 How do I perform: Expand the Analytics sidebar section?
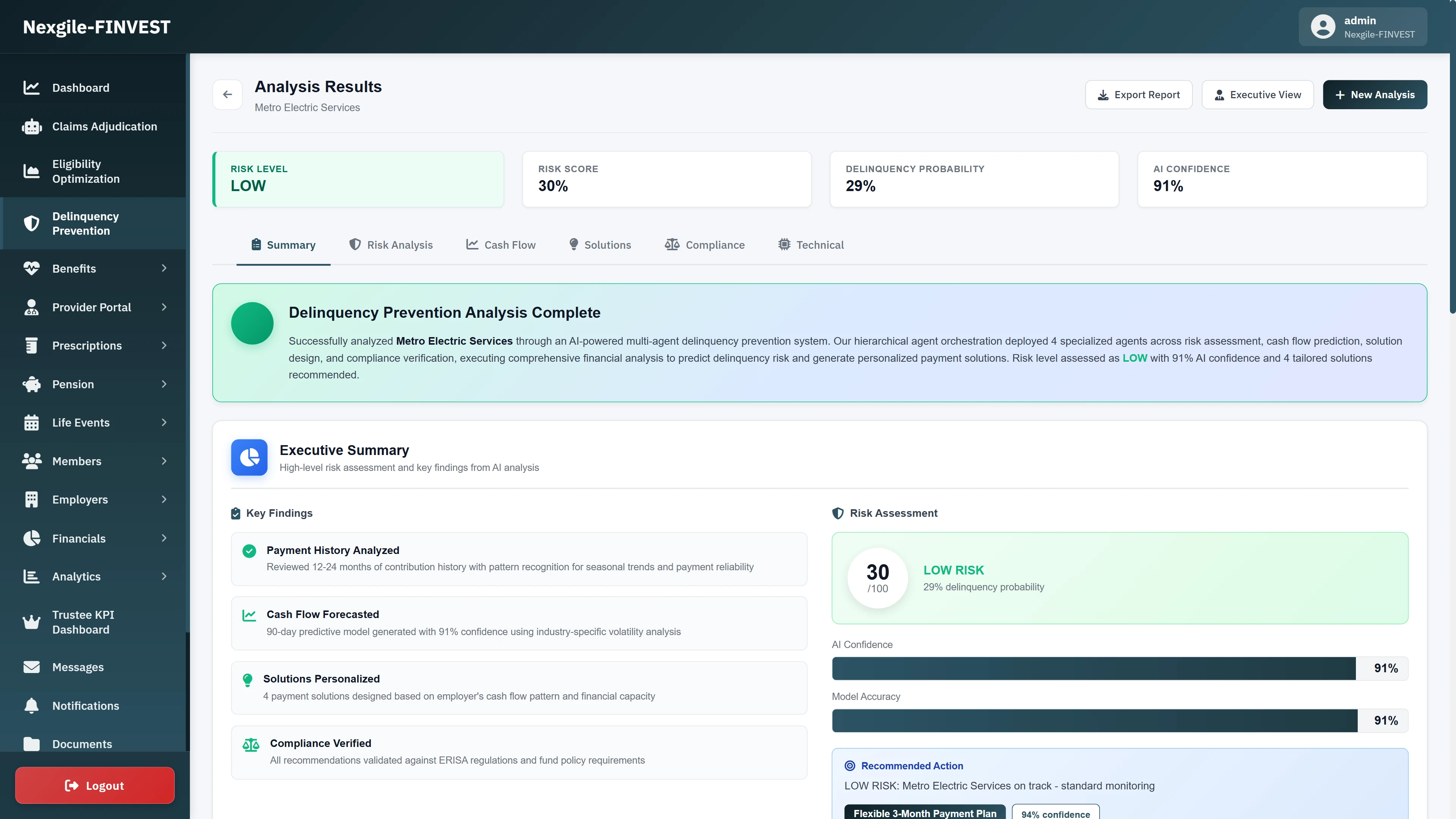pos(163,576)
